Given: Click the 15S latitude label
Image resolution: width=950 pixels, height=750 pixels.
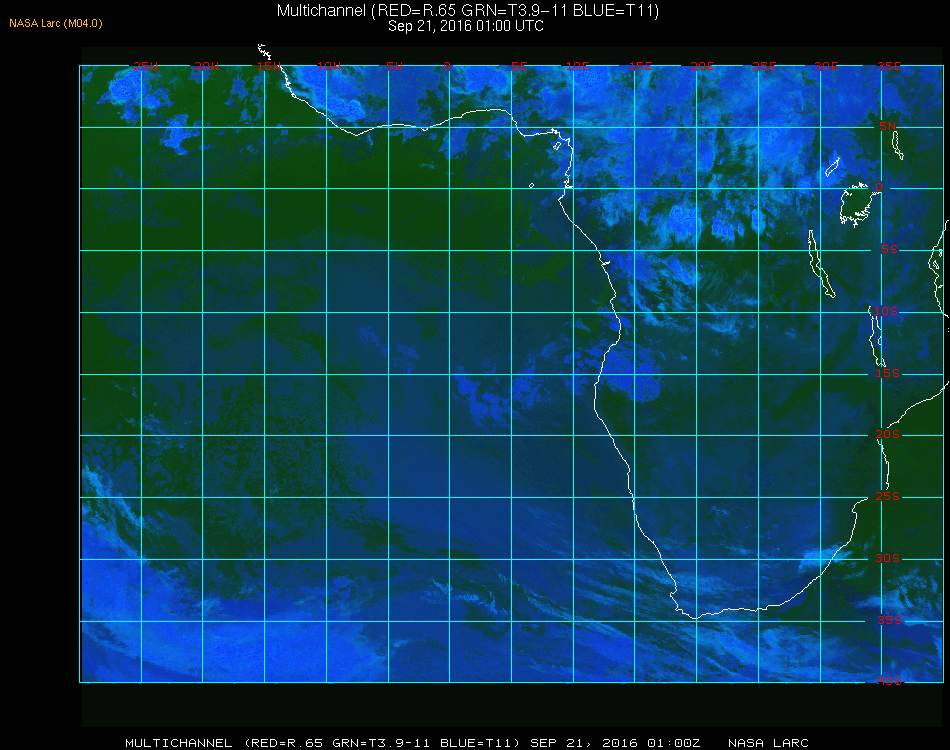Looking at the screenshot, I should [888, 373].
